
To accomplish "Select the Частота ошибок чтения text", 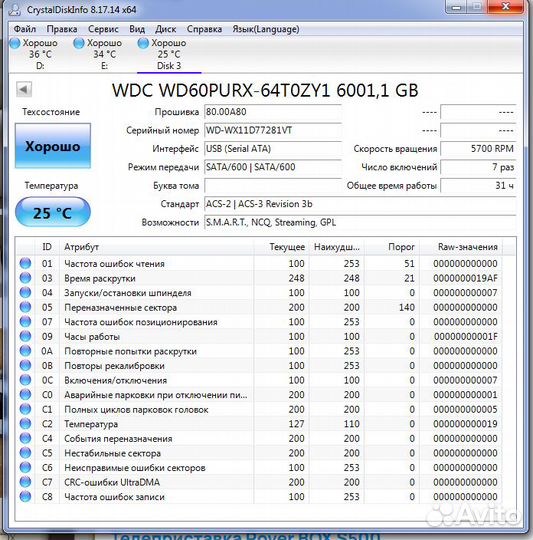I will (114, 264).
